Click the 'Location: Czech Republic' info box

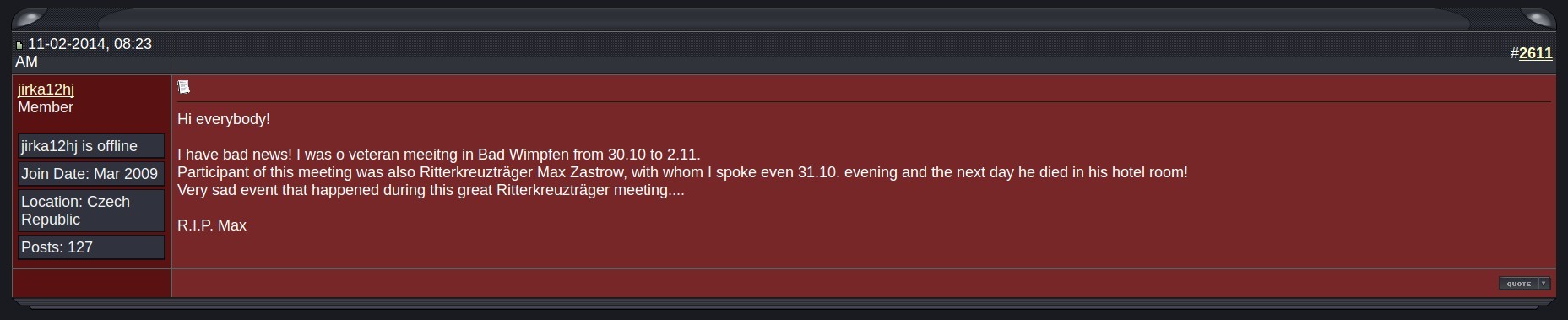point(91,210)
